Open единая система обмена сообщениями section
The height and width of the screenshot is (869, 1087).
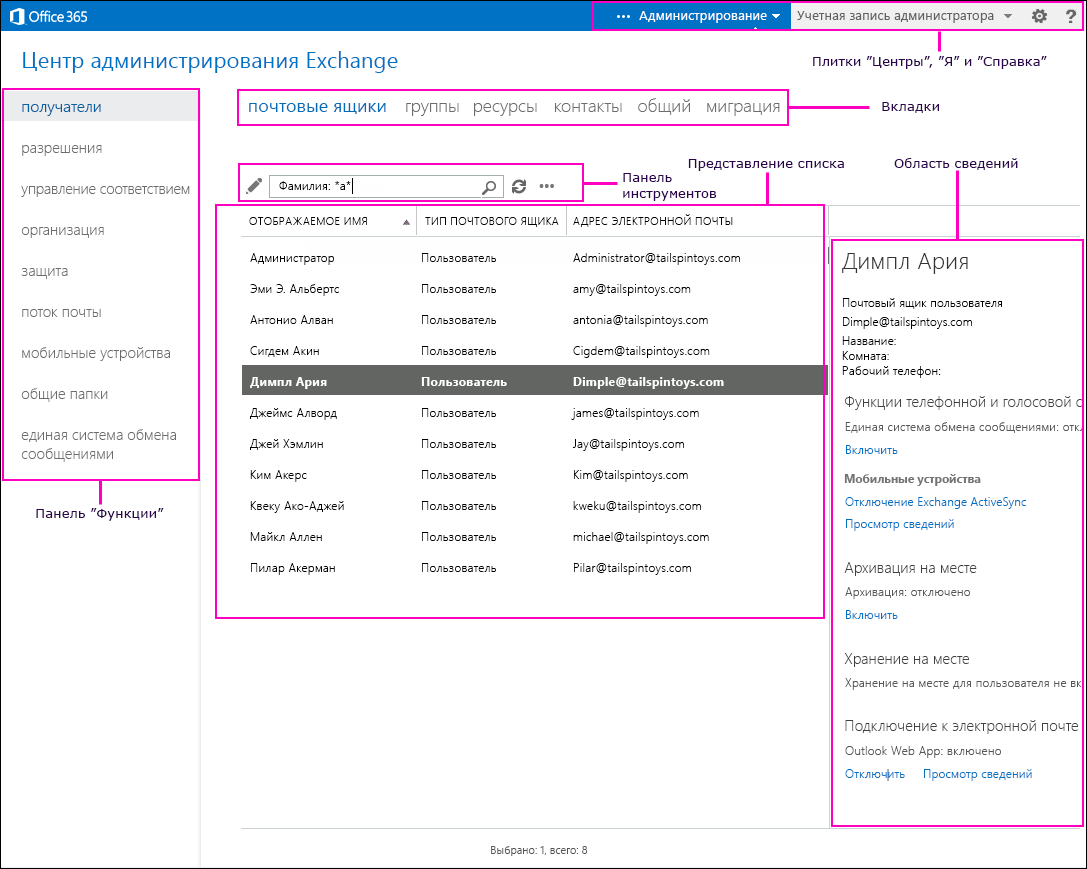point(101,444)
